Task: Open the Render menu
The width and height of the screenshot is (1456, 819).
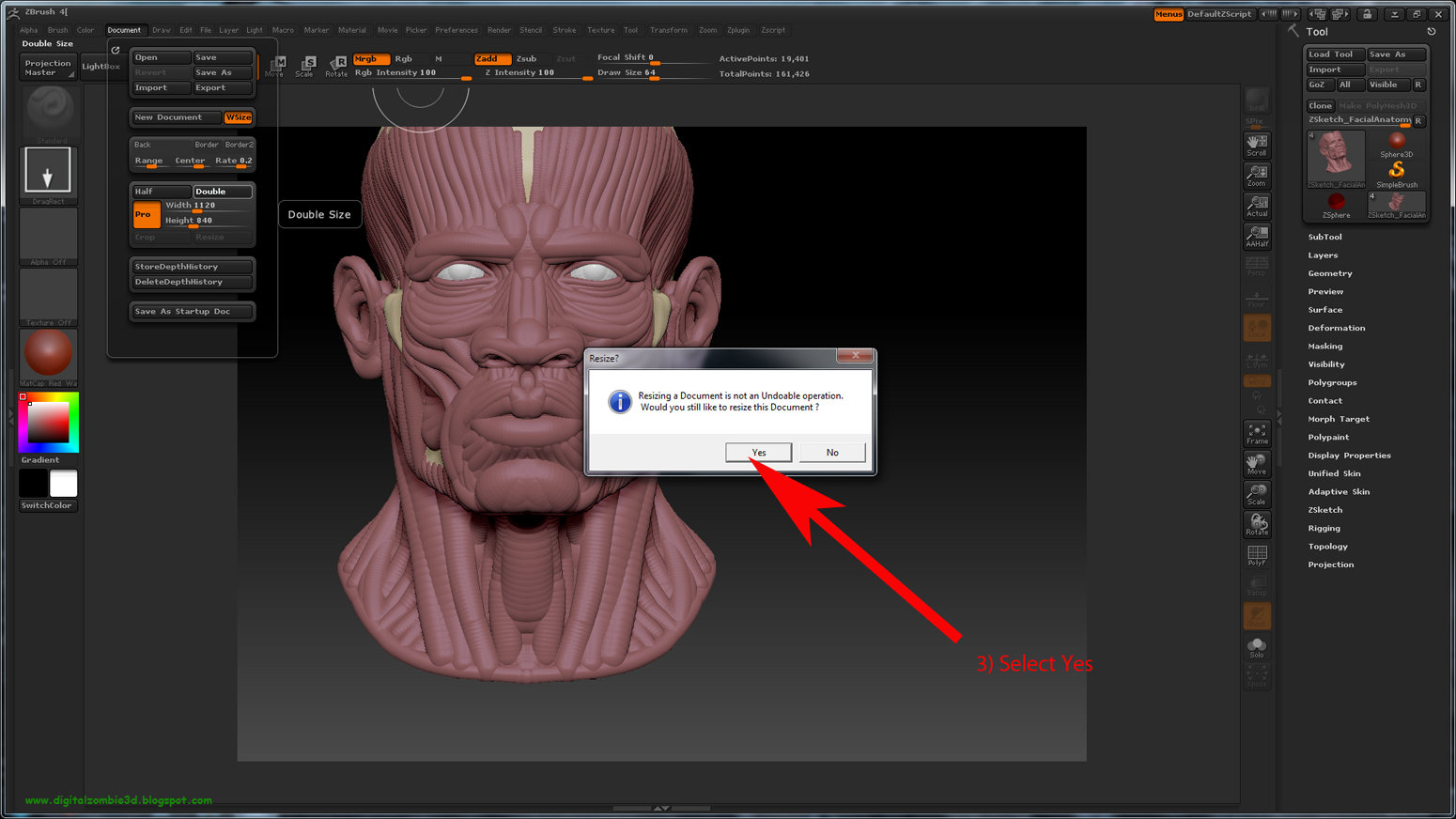Action: pos(499,30)
